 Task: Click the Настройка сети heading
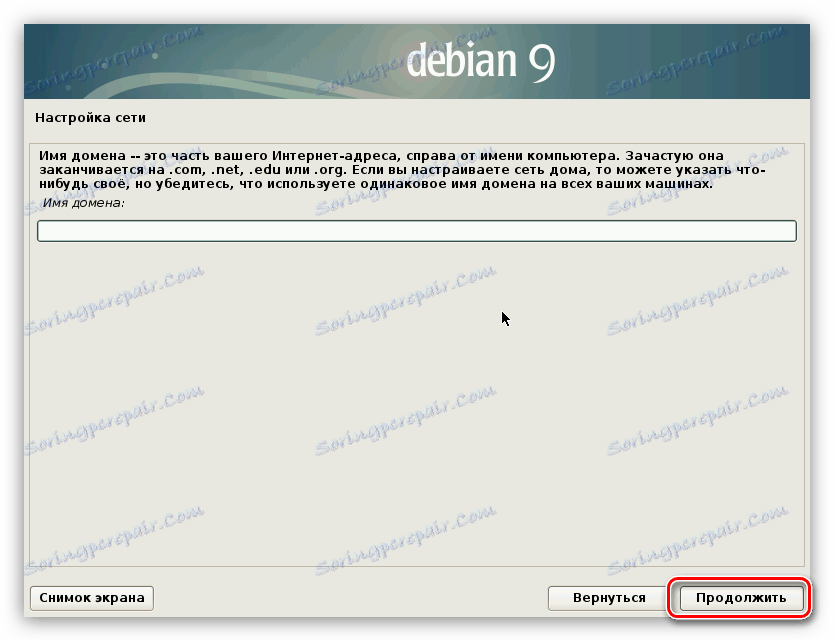90,118
